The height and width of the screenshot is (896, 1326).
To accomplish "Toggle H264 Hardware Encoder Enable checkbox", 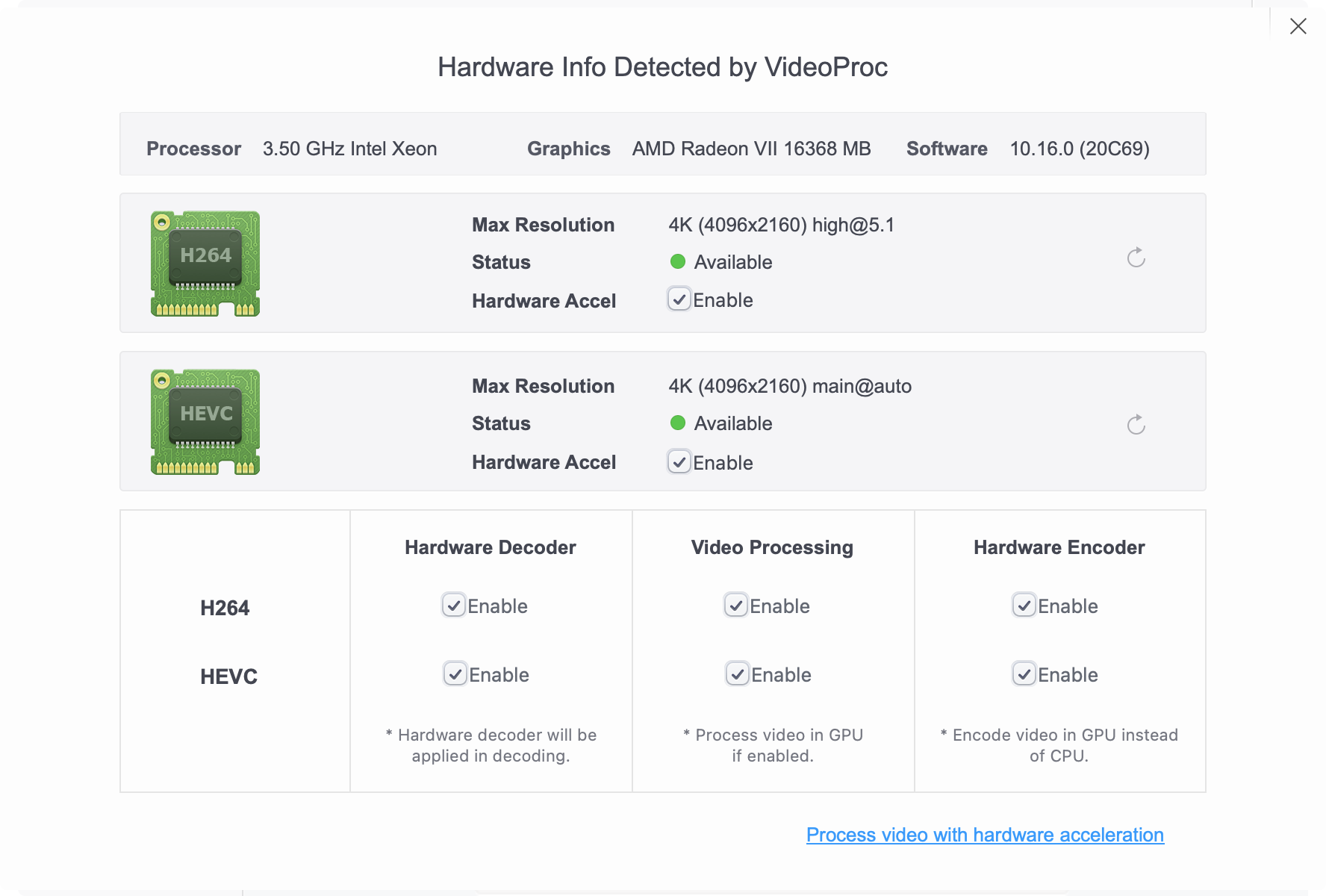I will [1024, 606].
